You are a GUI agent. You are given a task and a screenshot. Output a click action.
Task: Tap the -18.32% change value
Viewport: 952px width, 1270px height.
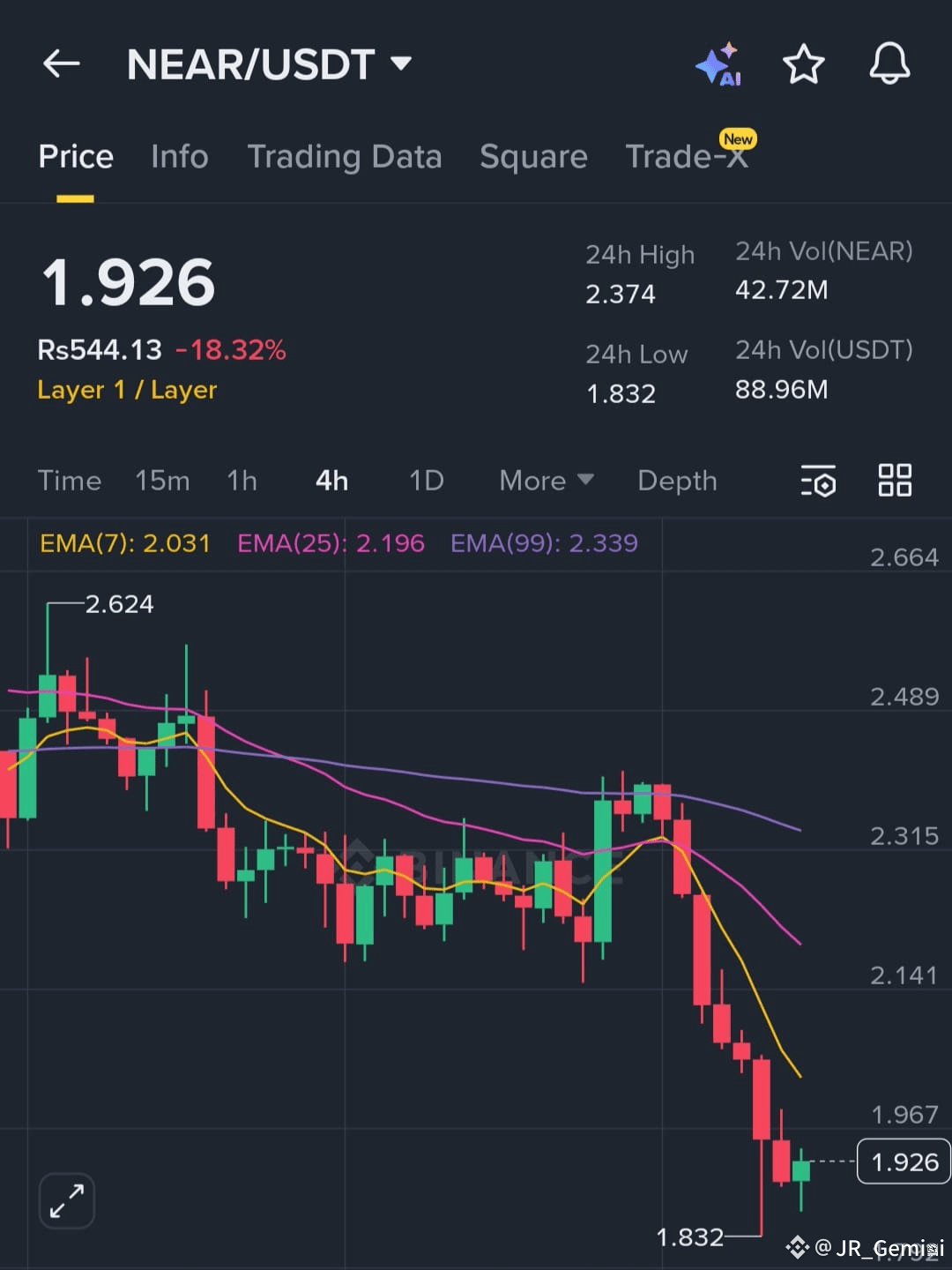coord(230,350)
